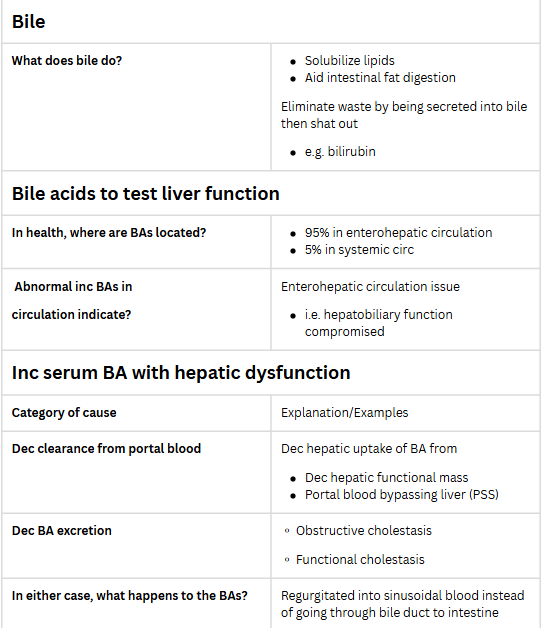This screenshot has height=628, width=541.
Task: Click the "Abnormal inc BAs in" question text
Action: tap(73, 287)
